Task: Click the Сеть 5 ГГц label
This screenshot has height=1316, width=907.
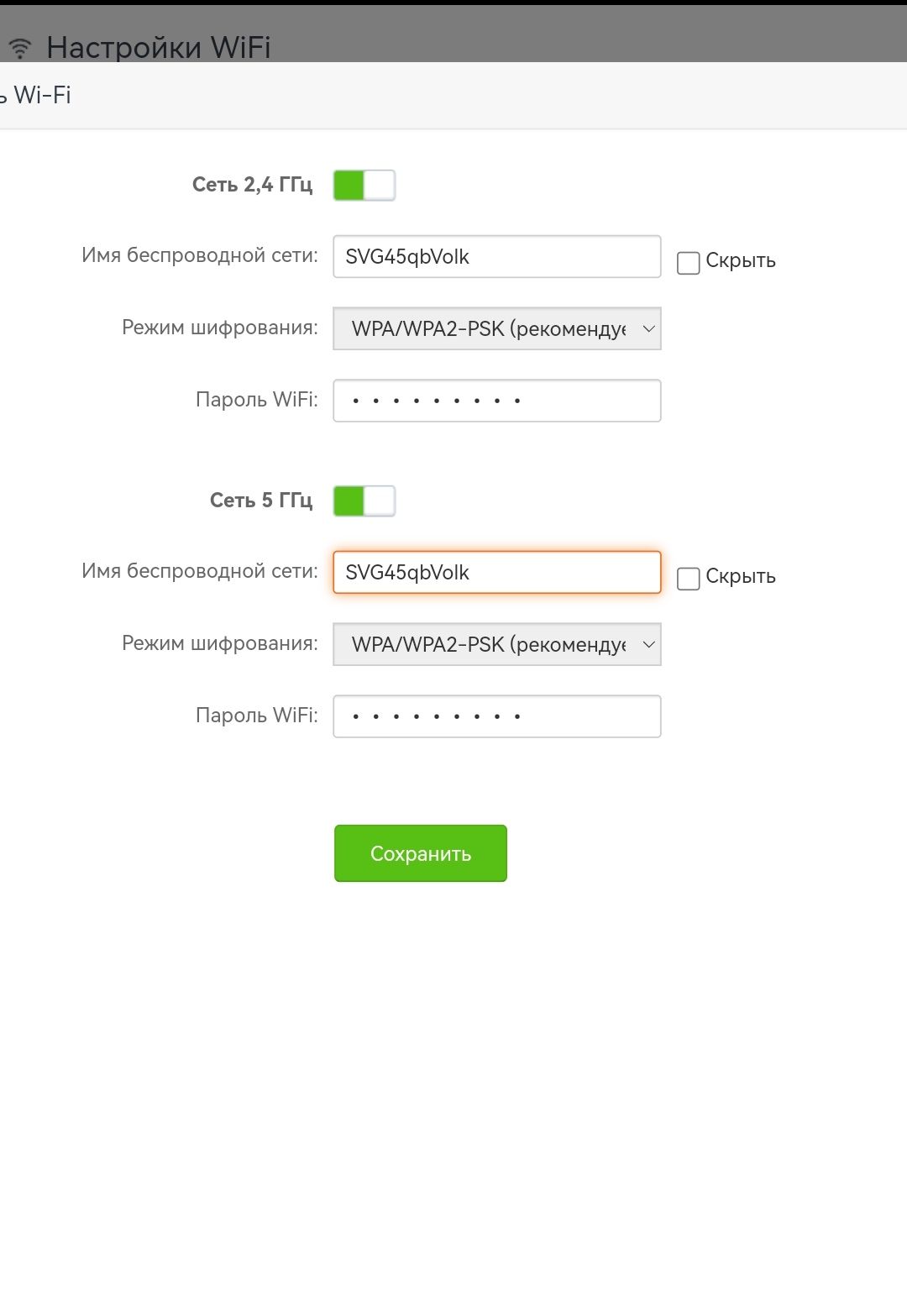Action: tap(262, 500)
